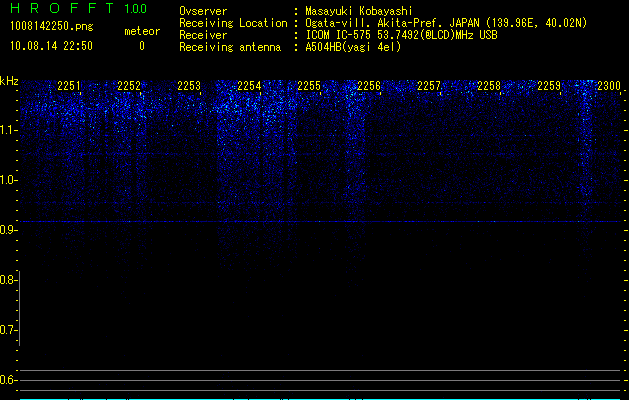Viewport: 629px width, 400px height.
Task: Click the Ovserver label
Action: tap(203, 11)
